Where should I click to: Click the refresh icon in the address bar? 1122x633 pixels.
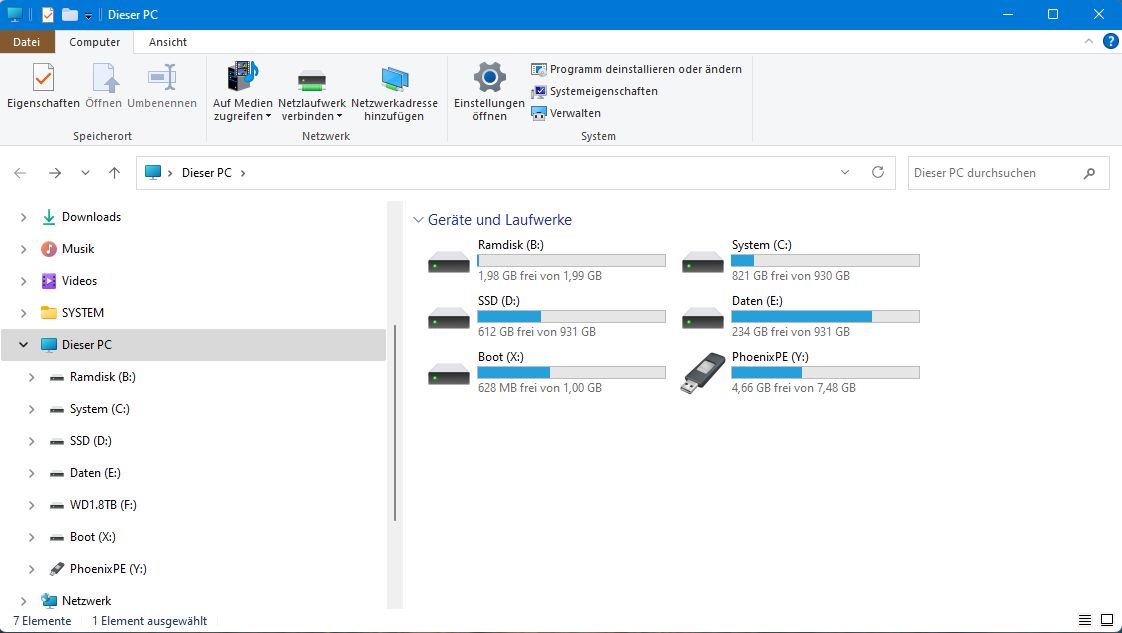(x=878, y=172)
